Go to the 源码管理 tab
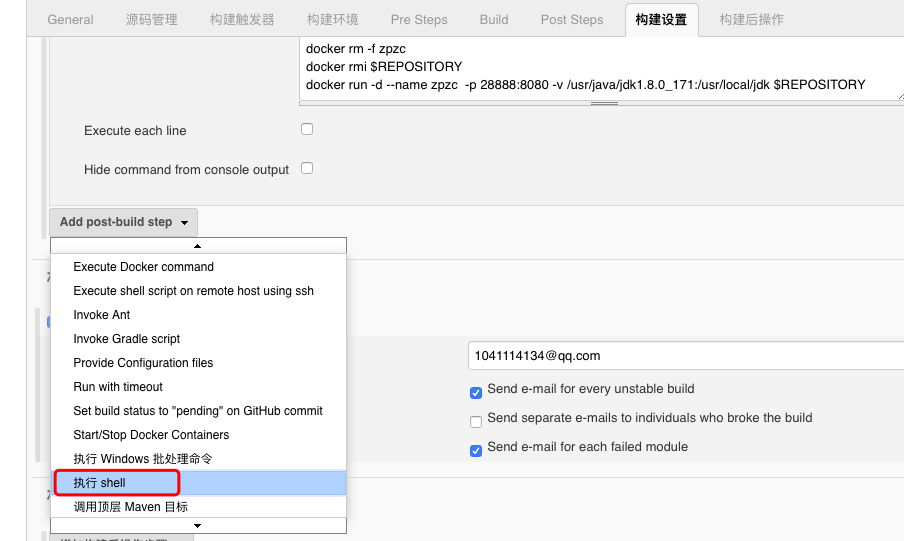 point(152,20)
